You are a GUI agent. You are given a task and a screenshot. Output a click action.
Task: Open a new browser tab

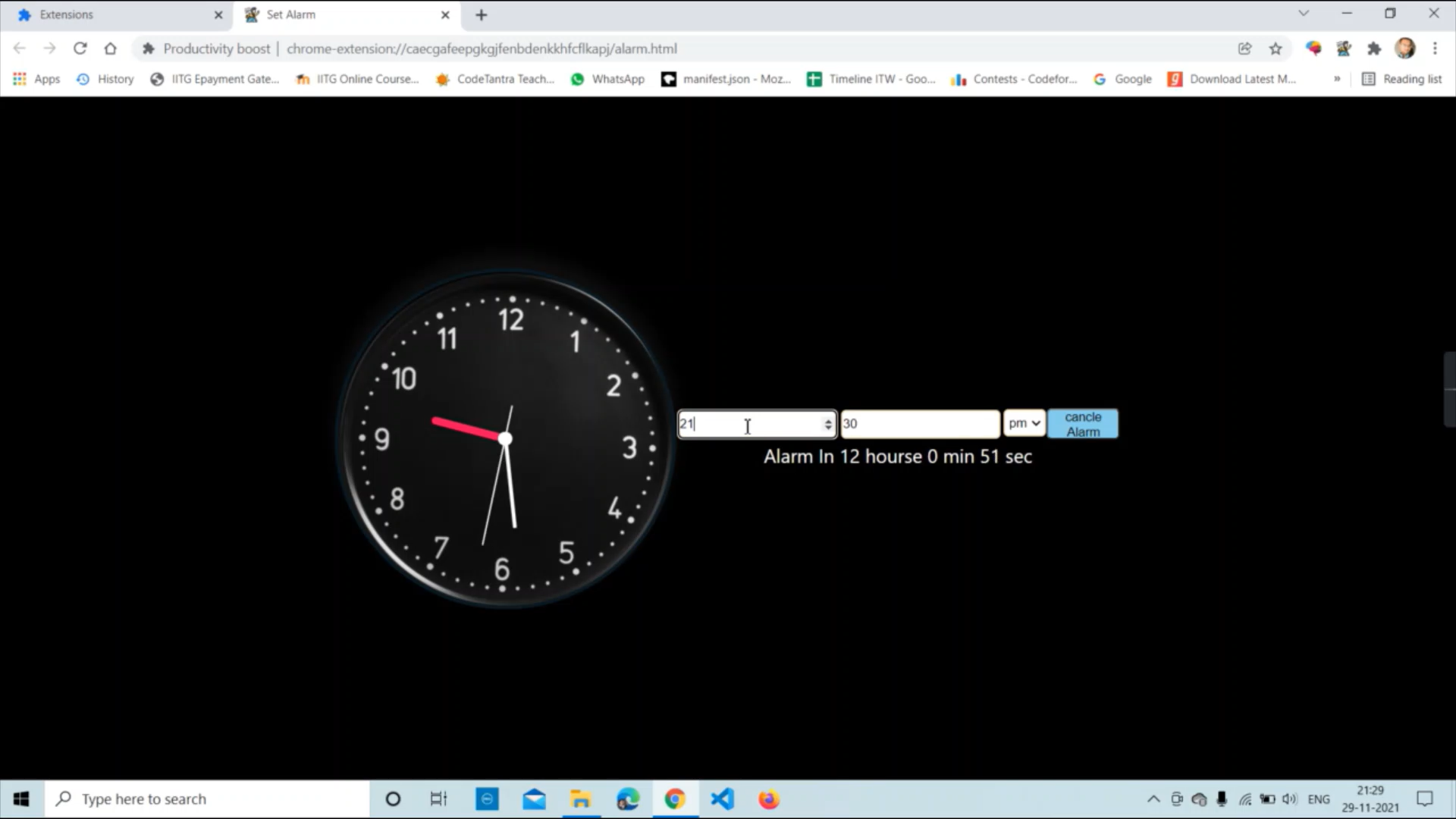[x=482, y=14]
